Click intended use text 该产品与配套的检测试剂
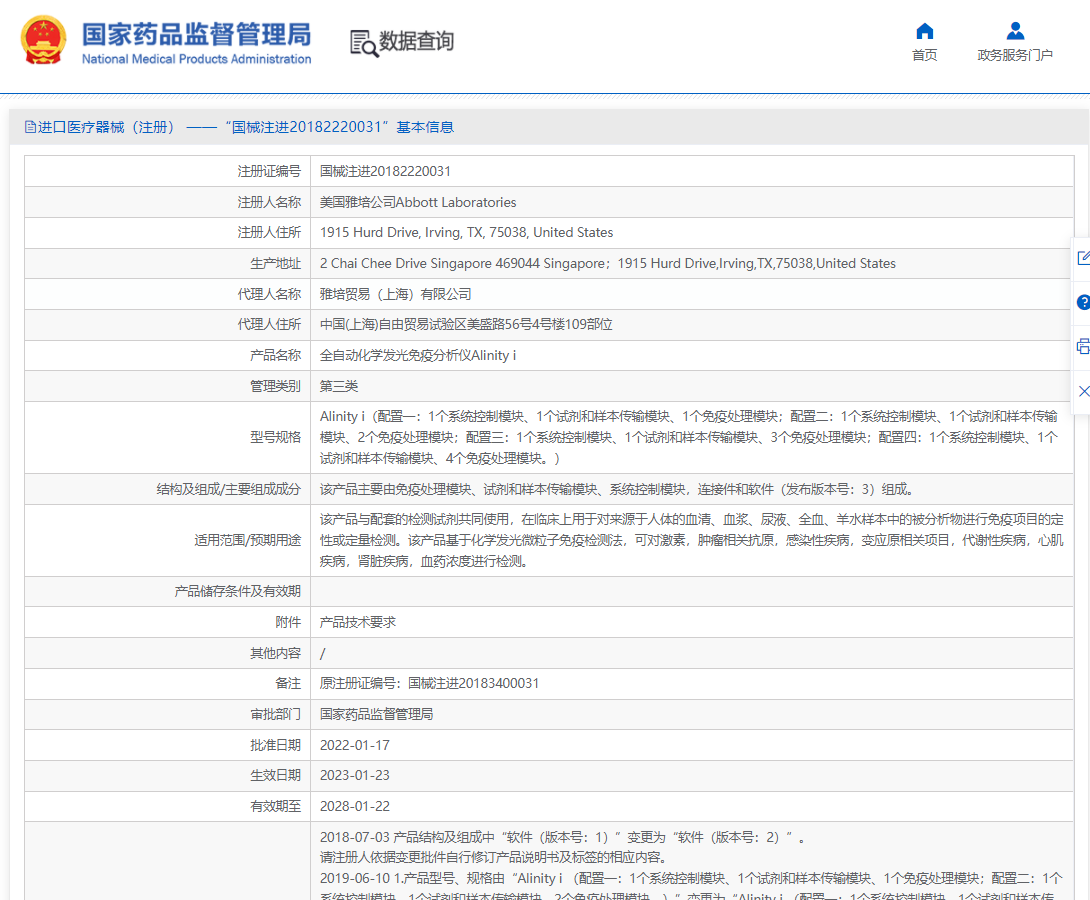Viewport: 1090px width, 900px height. click(692, 540)
